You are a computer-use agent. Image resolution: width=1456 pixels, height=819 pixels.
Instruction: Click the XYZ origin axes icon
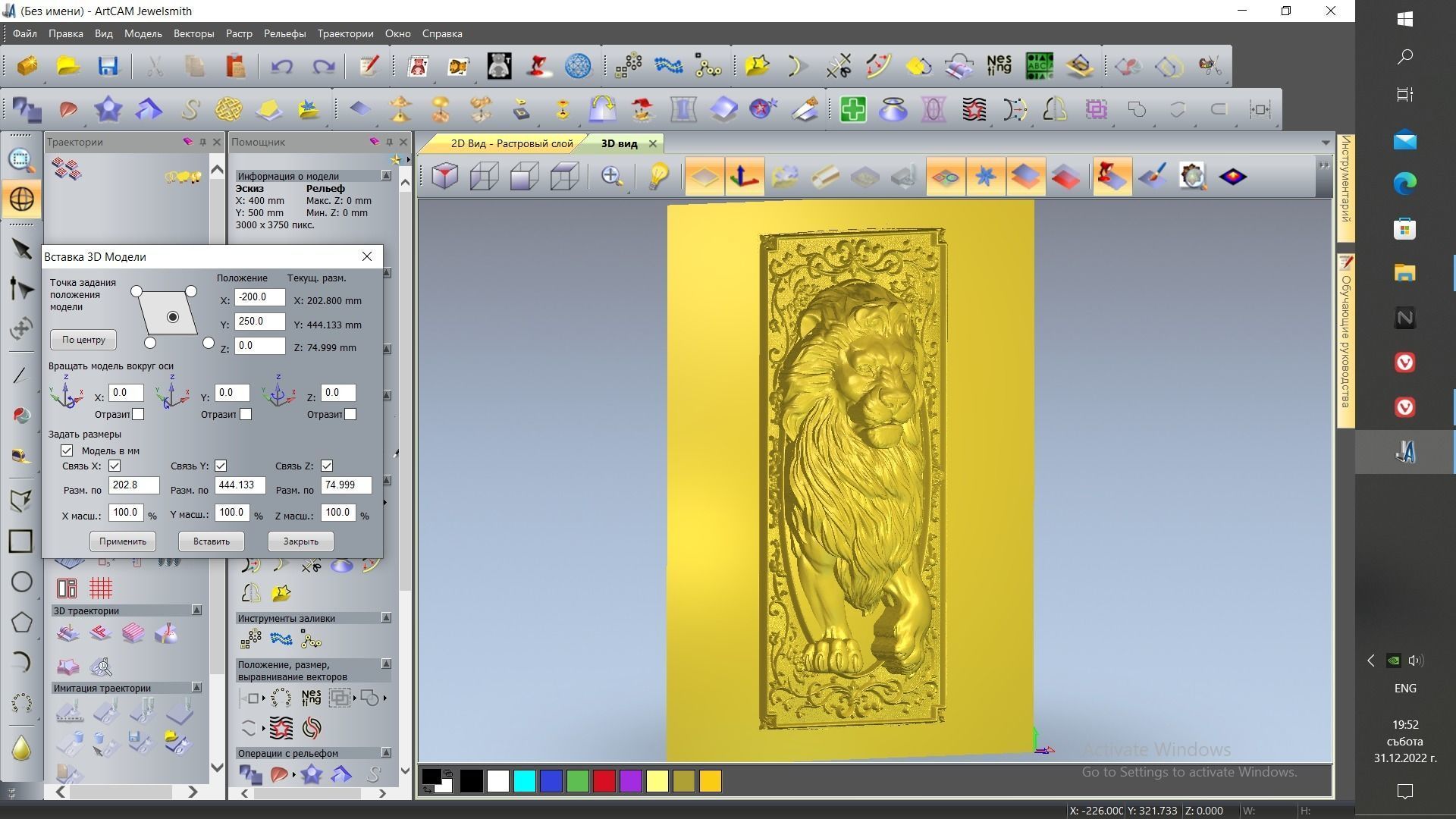tap(744, 177)
